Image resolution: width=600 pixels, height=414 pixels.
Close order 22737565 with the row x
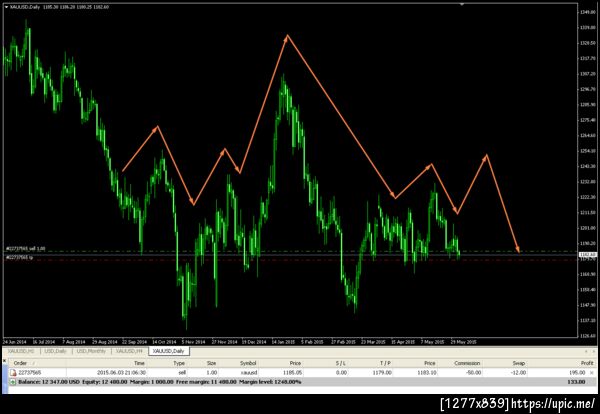(x=592, y=372)
